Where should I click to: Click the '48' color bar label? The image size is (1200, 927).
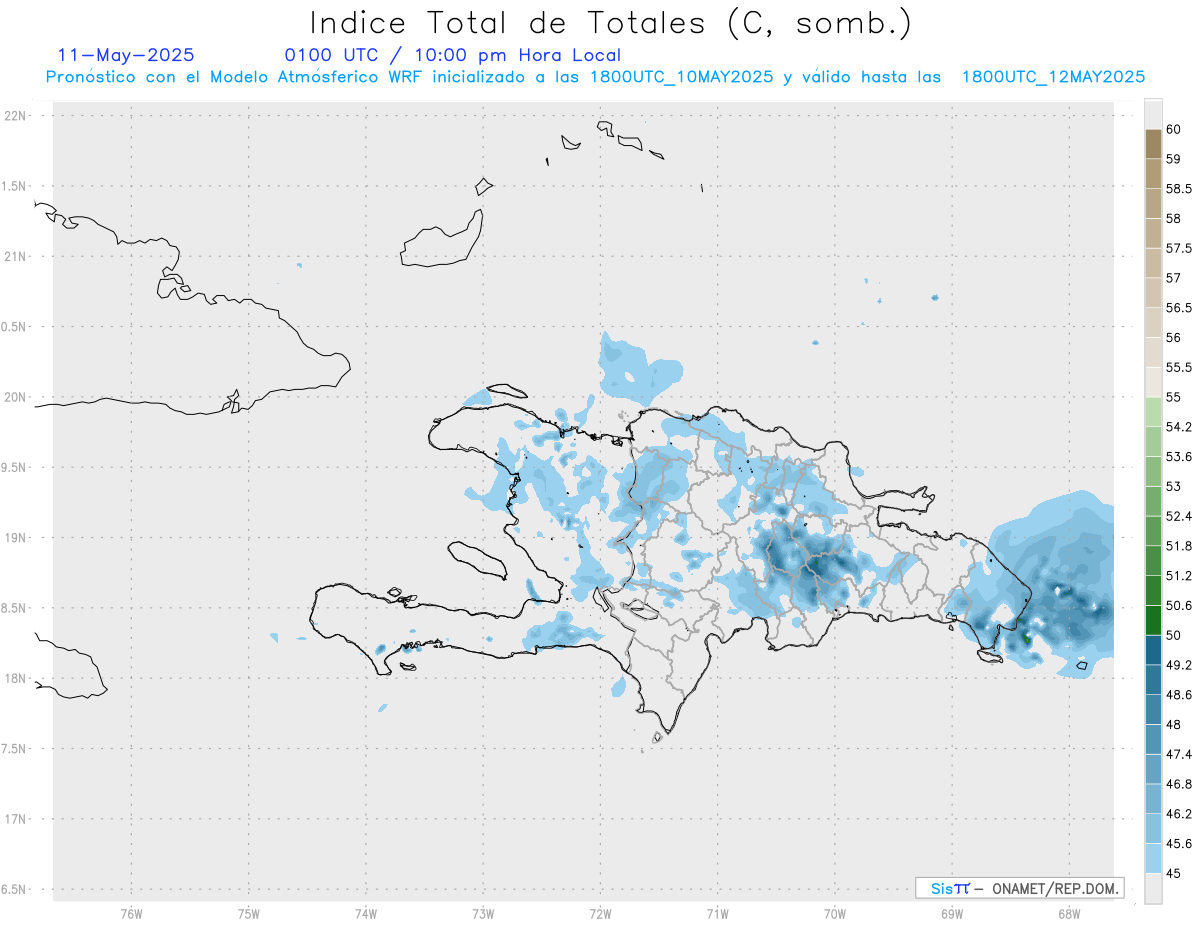1174,723
